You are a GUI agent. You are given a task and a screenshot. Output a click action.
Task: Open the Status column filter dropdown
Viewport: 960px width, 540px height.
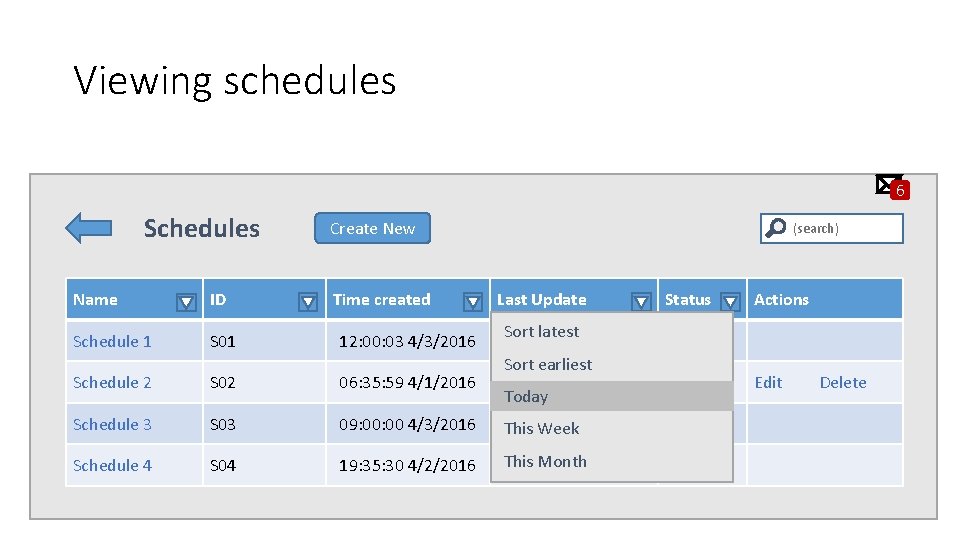730,301
